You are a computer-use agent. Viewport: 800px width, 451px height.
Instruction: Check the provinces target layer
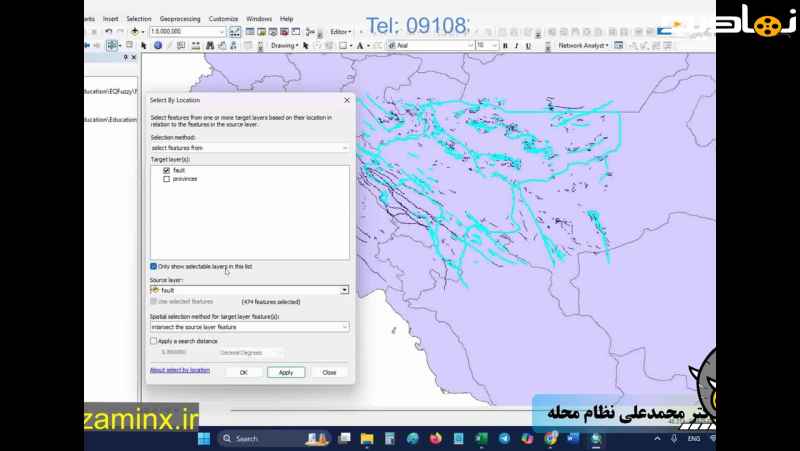pos(166,179)
